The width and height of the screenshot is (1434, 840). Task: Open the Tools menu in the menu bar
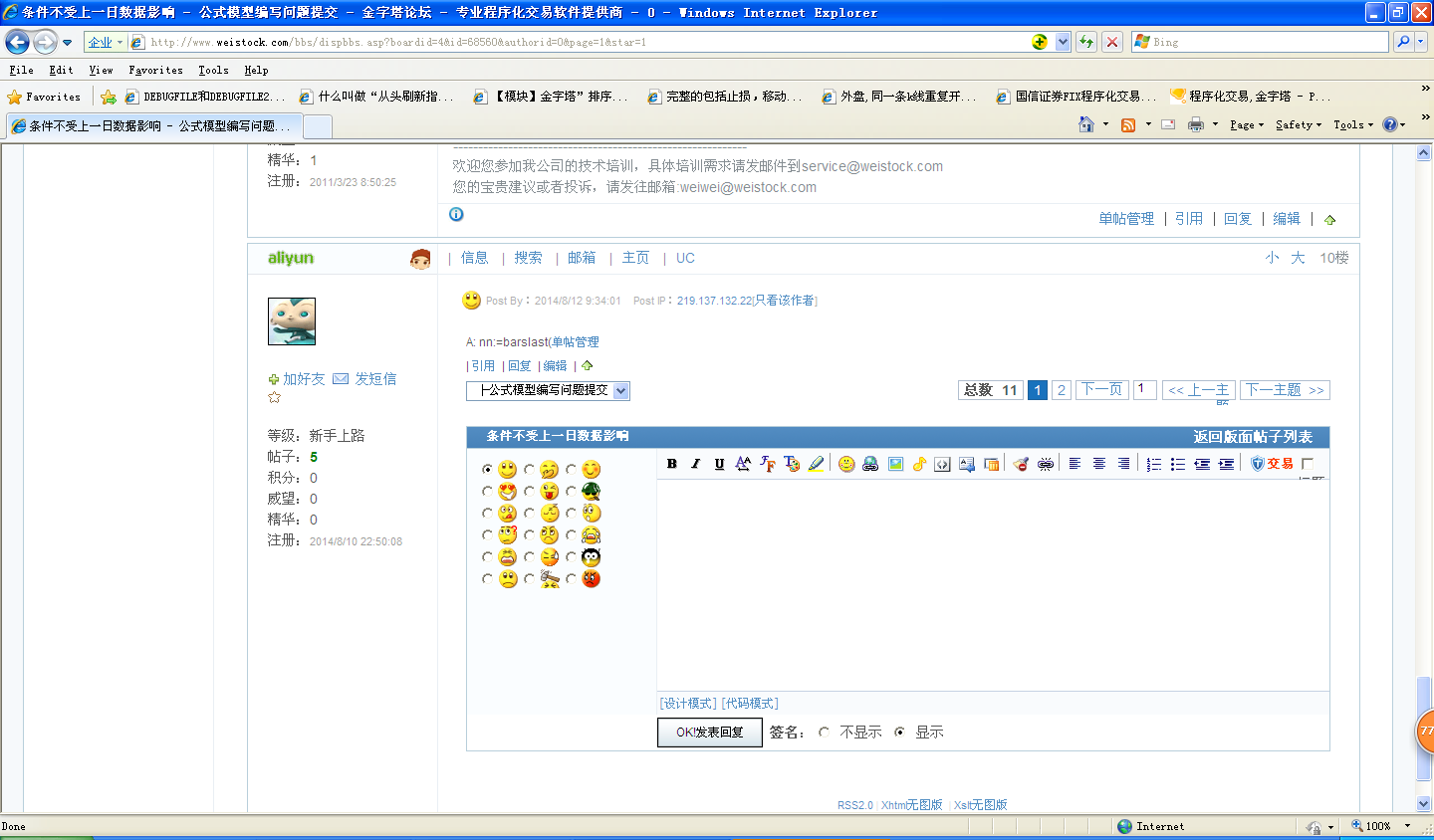213,71
